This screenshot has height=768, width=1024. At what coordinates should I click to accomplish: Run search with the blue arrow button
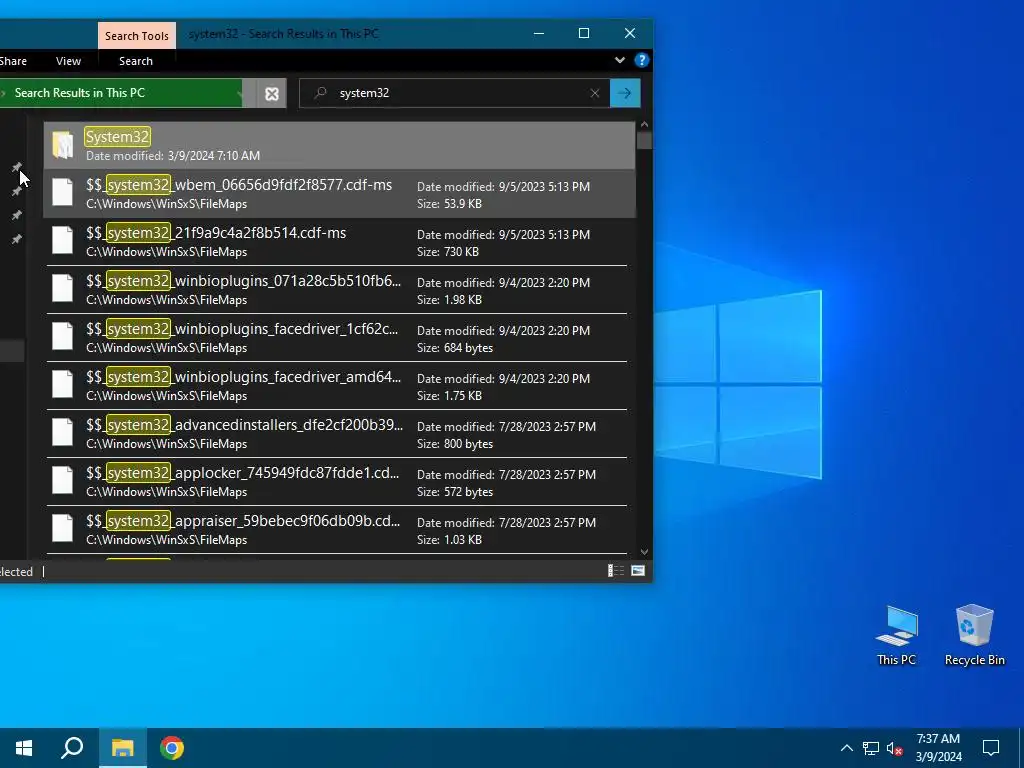click(x=625, y=93)
